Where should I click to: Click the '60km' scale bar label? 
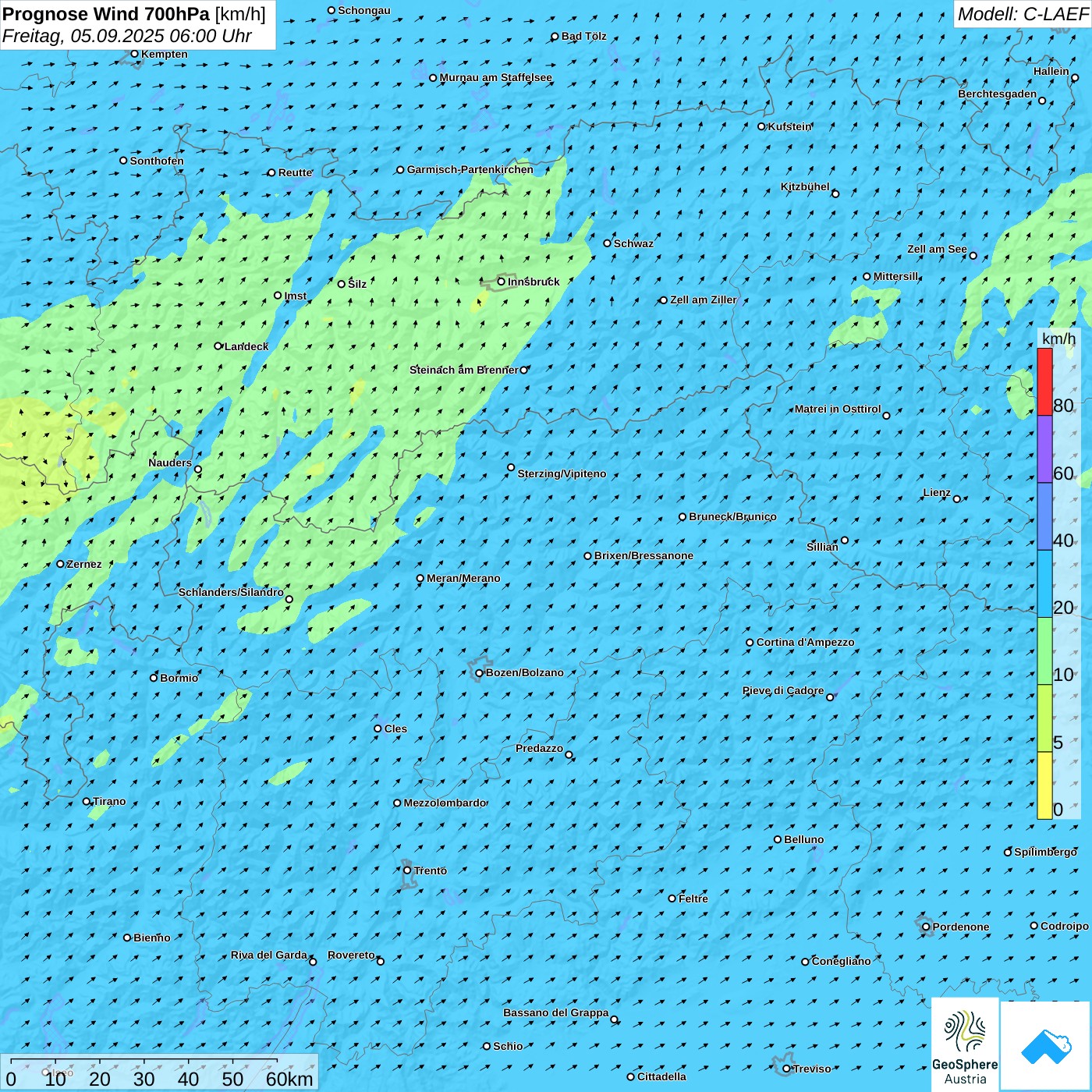point(289,1079)
